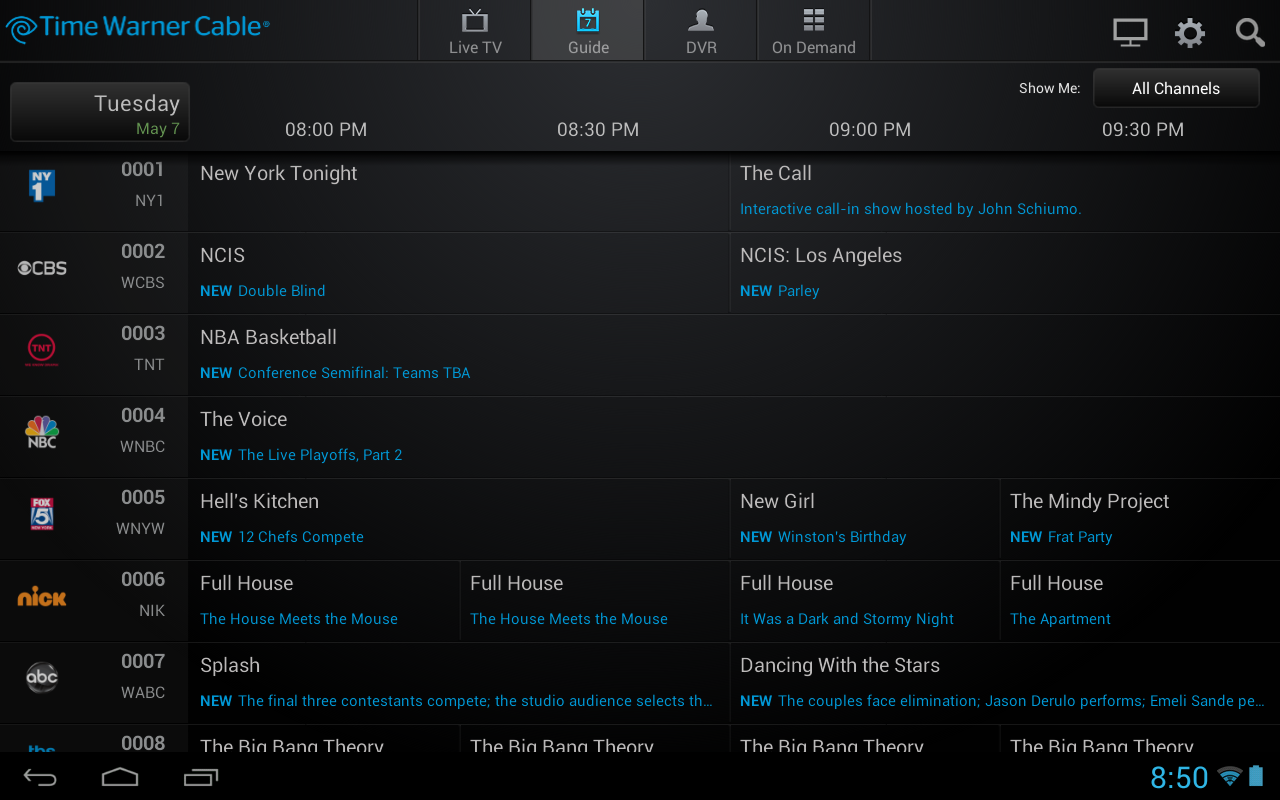1280x800 pixels.
Task: Select the abc channel logo
Action: (42, 678)
